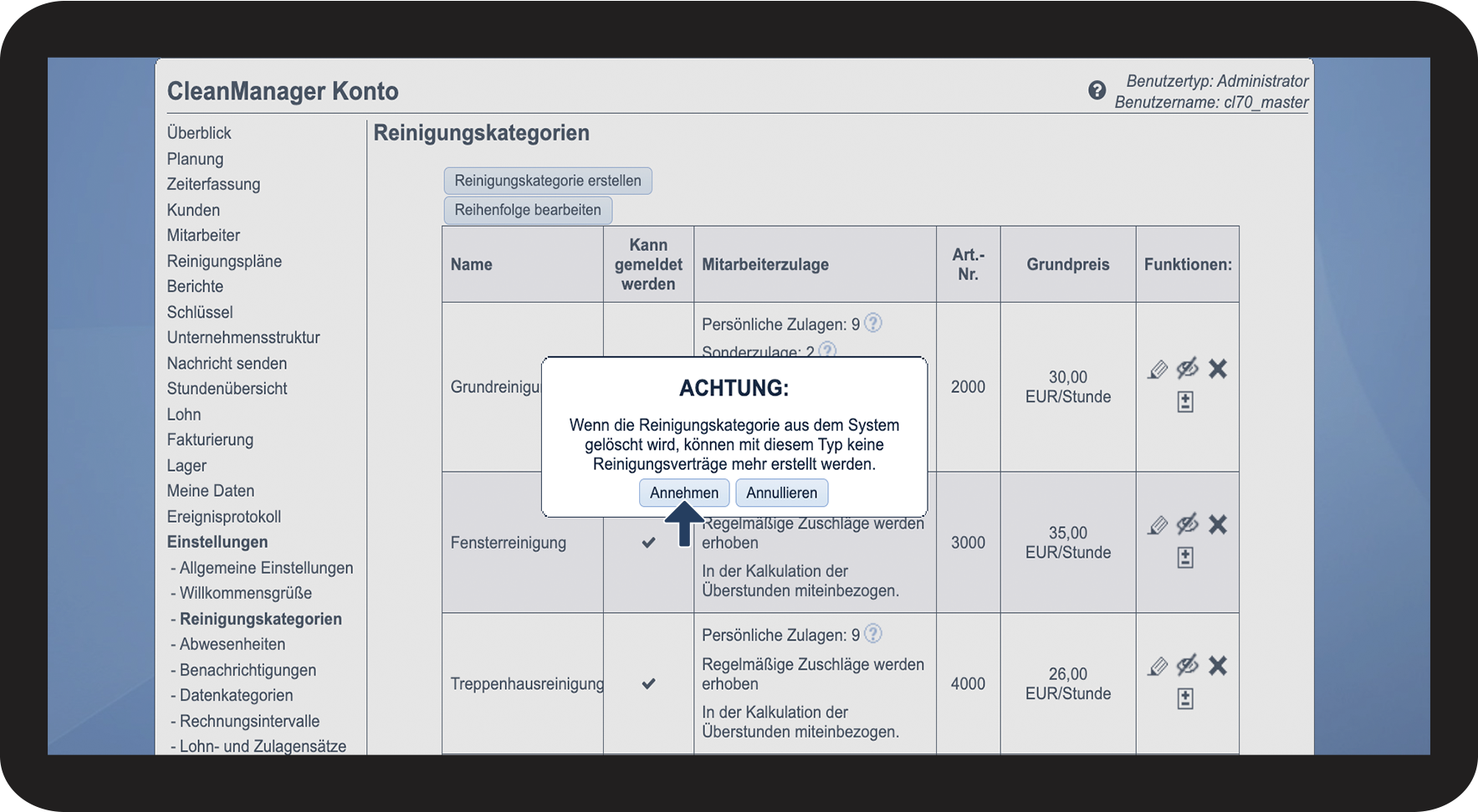Click the Treppenhausreinigung pencil edit icon
Image resolution: width=1478 pixels, height=812 pixels.
tap(1158, 666)
